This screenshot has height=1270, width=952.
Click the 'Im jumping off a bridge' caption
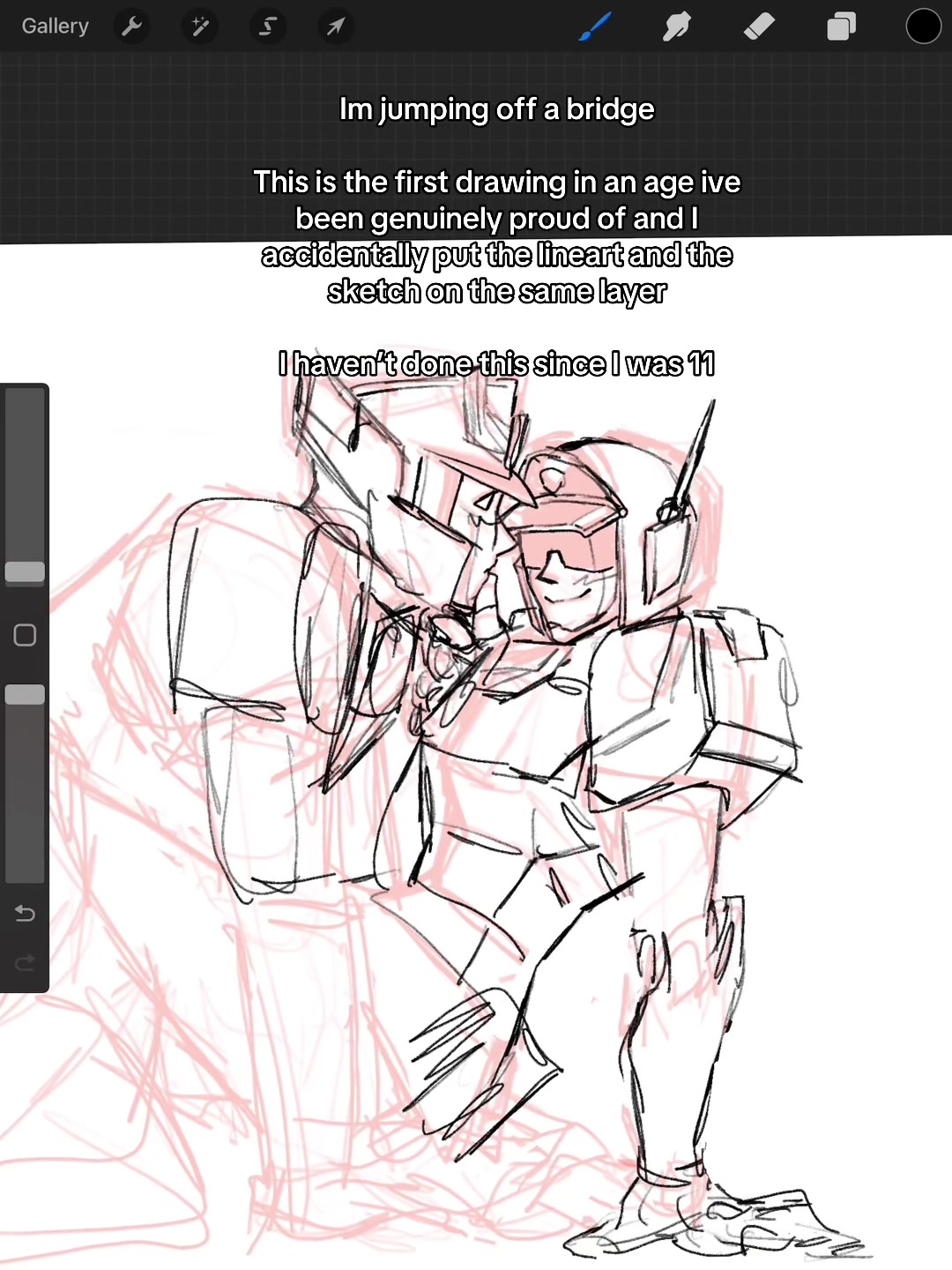497,109
